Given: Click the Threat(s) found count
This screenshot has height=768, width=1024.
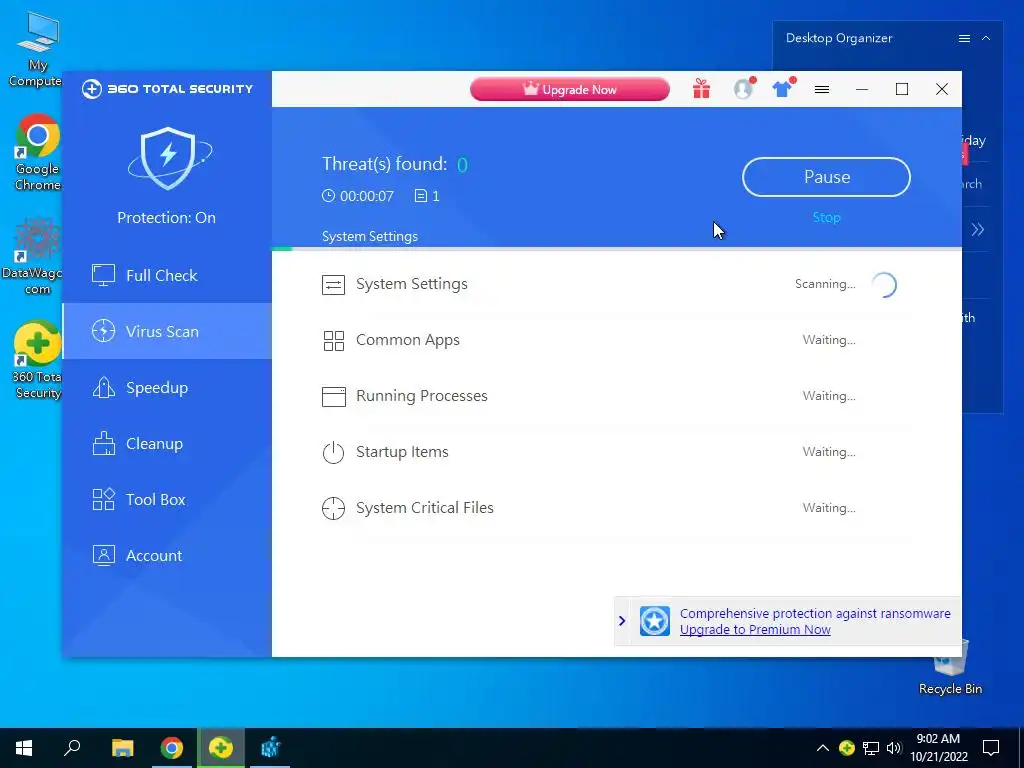Looking at the screenshot, I should [462, 165].
